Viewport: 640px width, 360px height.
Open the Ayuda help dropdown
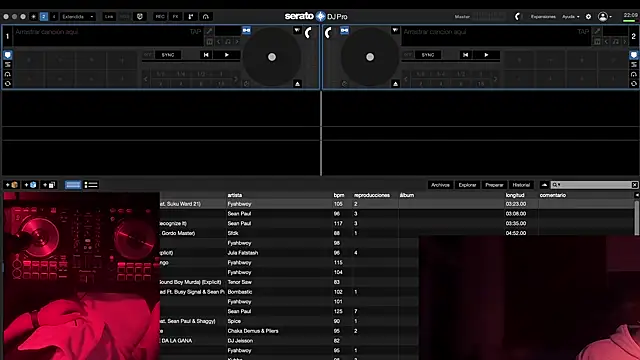[x=571, y=17]
